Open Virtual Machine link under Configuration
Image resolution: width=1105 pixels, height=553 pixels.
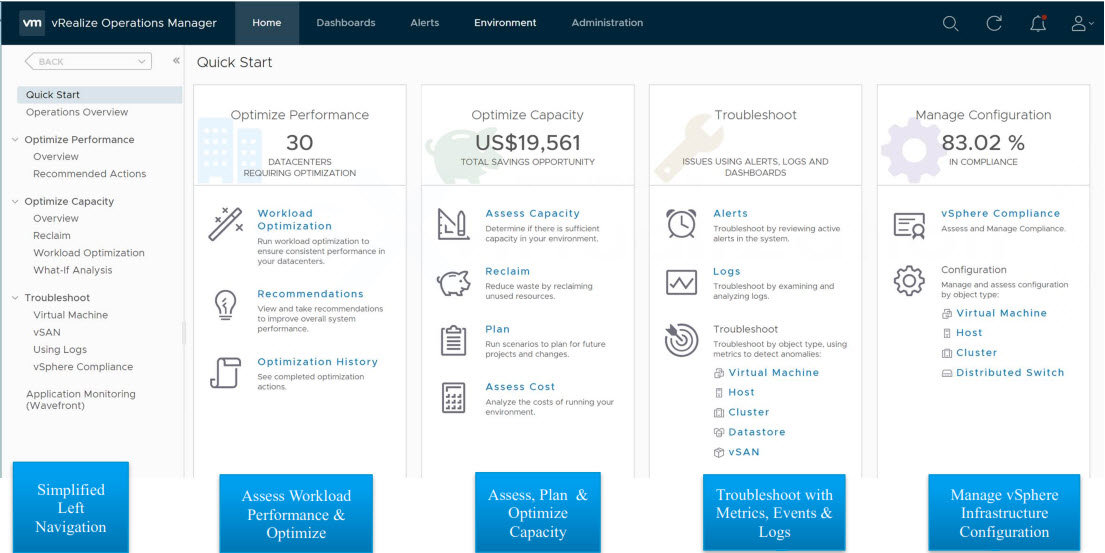click(1001, 313)
